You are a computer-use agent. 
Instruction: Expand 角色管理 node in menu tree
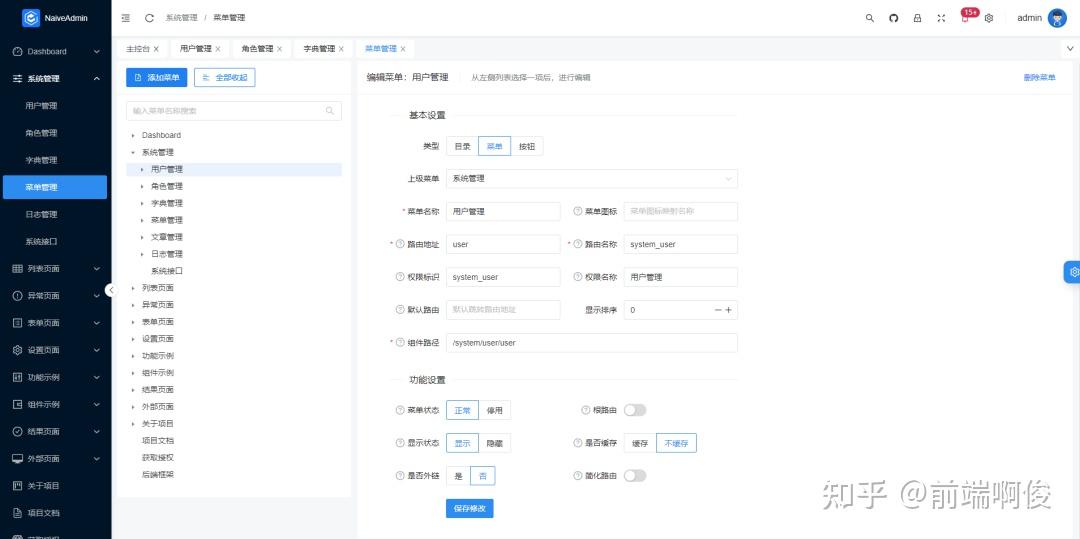coord(143,187)
